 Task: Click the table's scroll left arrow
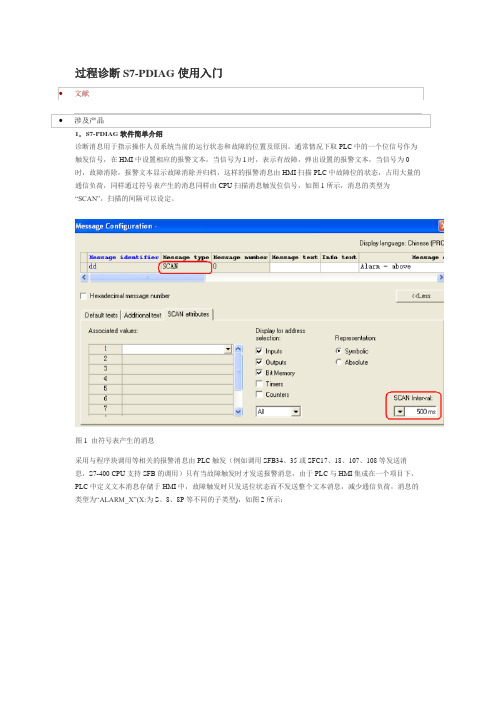84,278
